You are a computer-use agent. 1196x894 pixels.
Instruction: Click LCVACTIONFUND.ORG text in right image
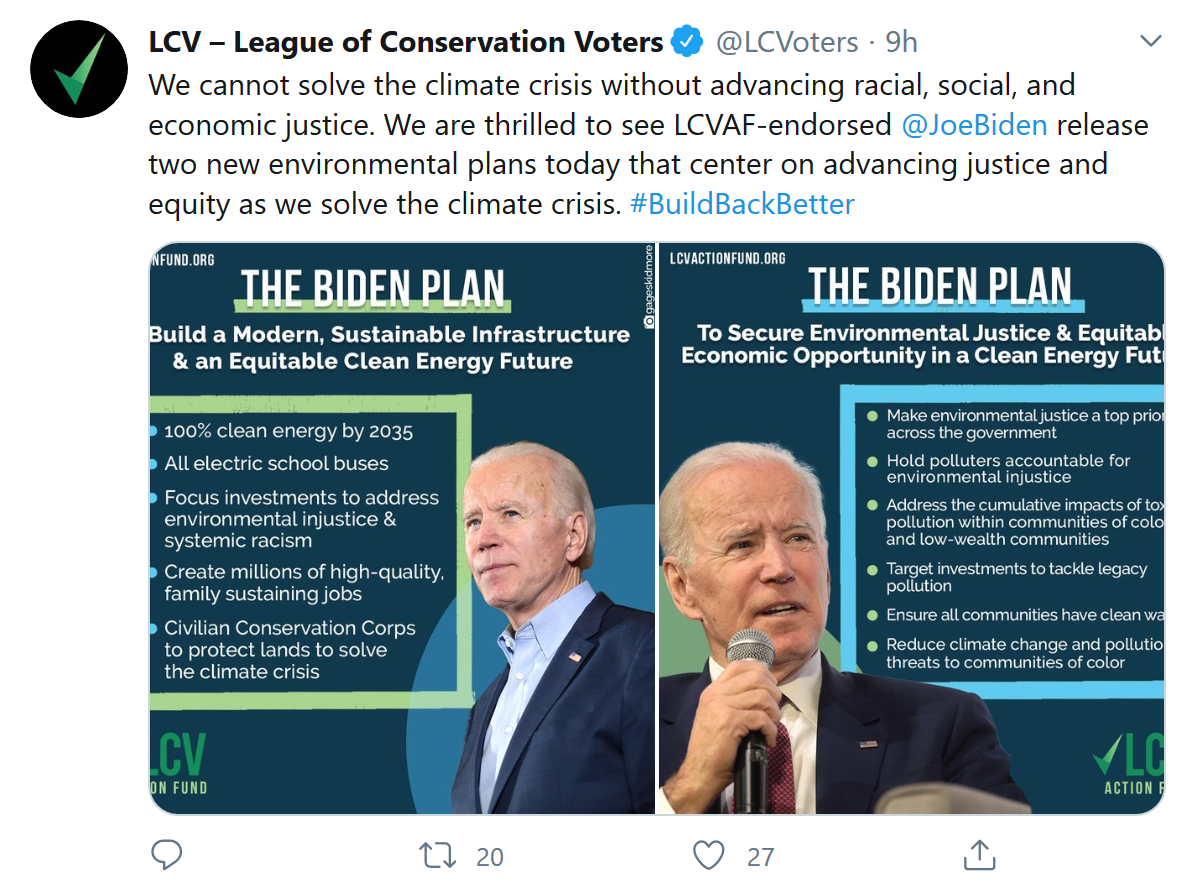(x=727, y=258)
